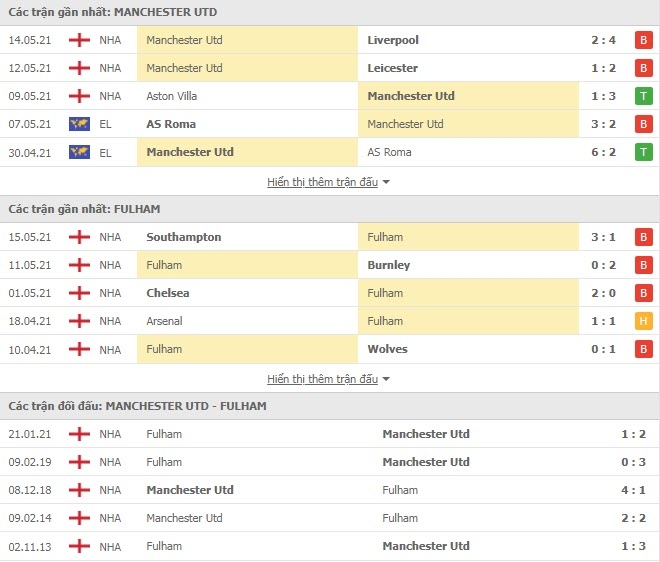
Task: Click the green T badge on the 30.04.21 row
Action: click(643, 152)
